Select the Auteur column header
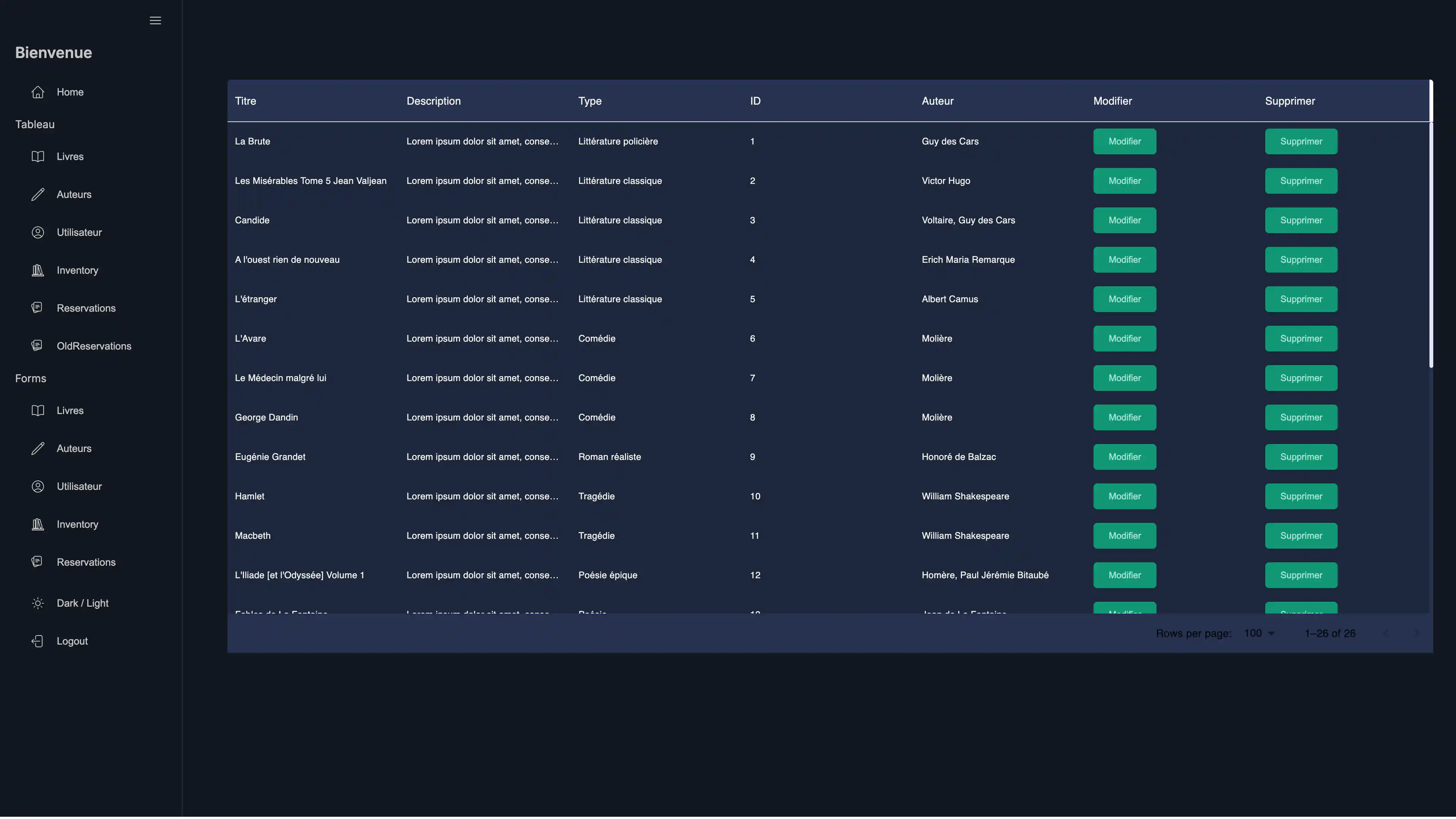 click(937, 100)
